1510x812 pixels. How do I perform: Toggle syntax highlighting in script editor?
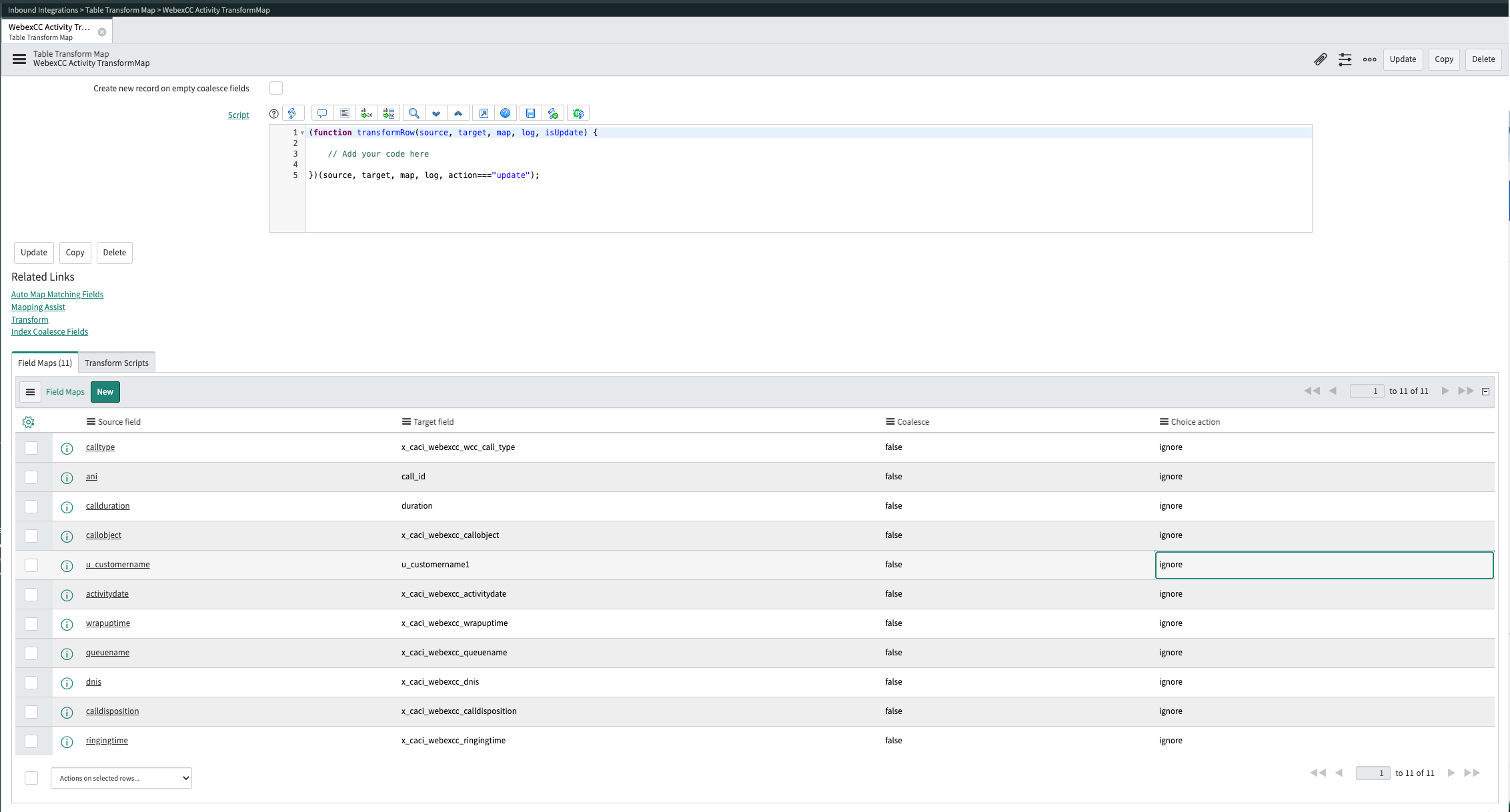[293, 113]
